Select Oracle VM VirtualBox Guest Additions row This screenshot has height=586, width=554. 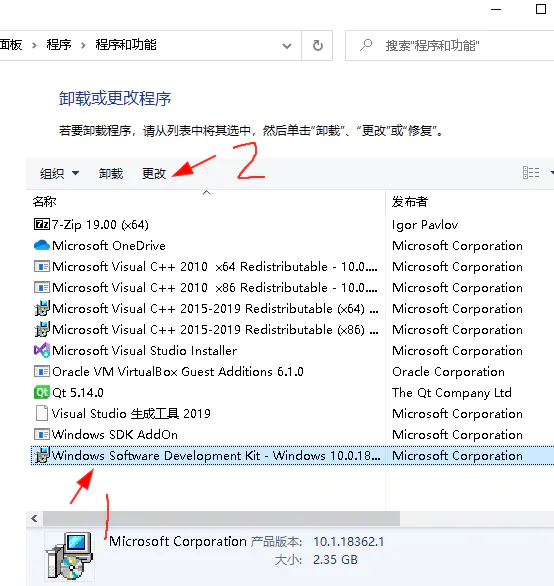[x=293, y=371]
